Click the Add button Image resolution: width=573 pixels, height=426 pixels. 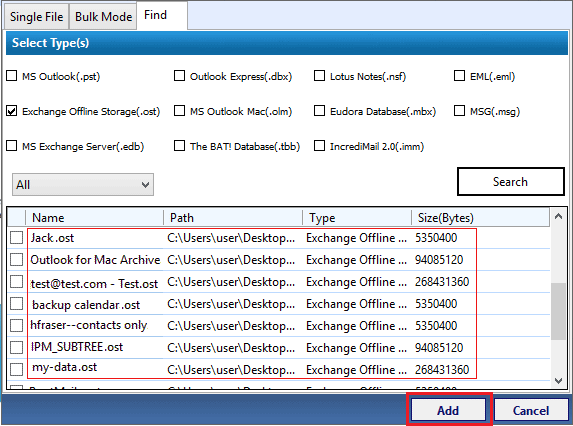click(448, 410)
